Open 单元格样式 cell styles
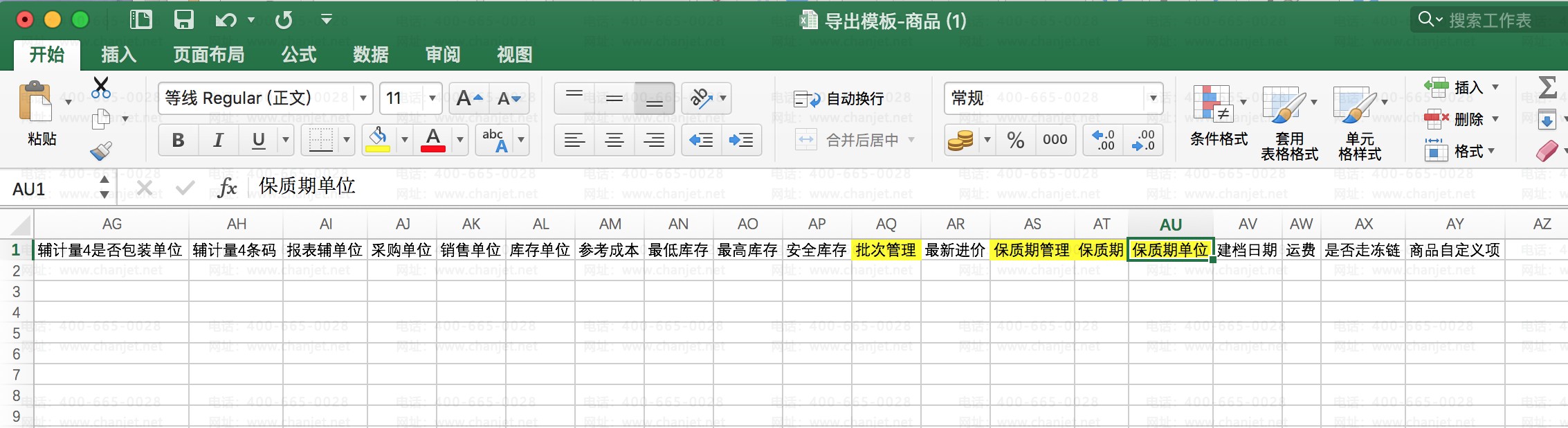Viewport: 1568px width, 428px height. point(1360,123)
